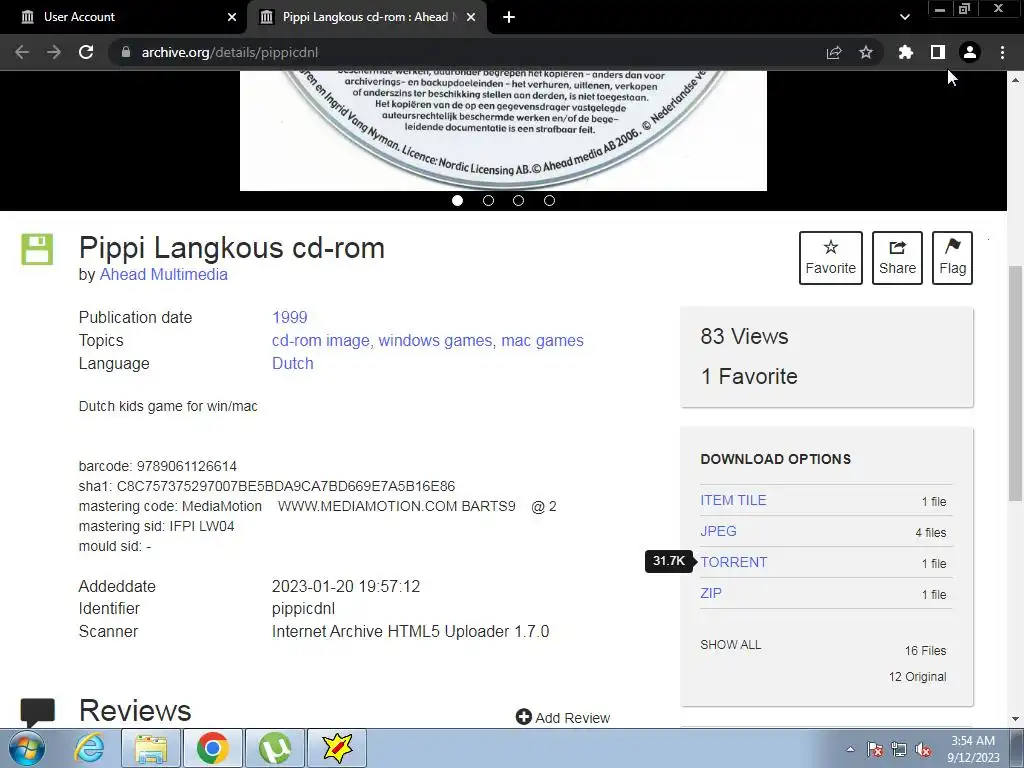
Task: Click the lock site info icon
Action: [x=126, y=52]
